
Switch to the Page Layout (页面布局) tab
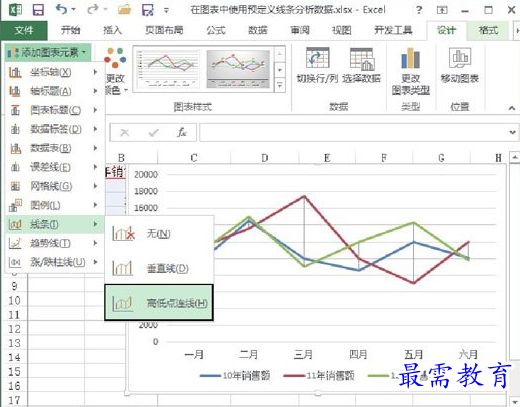(x=164, y=30)
